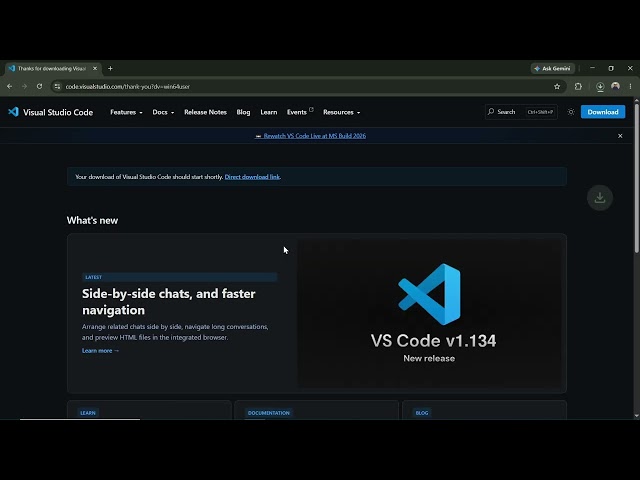Toggle the site color theme icon
The width and height of the screenshot is (640, 480).
[x=571, y=112]
